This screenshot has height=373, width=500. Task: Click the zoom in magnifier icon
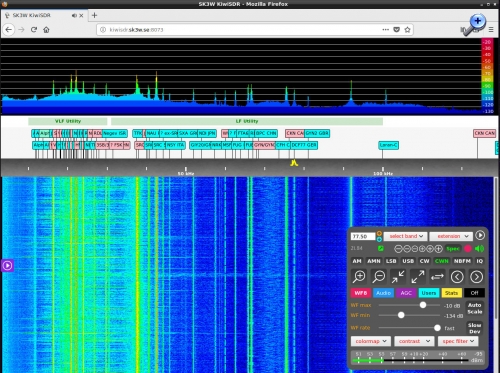click(359, 277)
